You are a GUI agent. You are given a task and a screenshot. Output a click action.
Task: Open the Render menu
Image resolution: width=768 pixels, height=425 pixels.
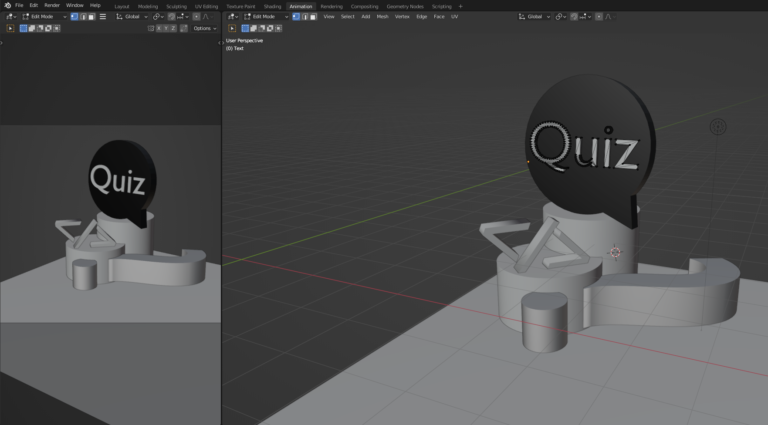coord(52,5)
